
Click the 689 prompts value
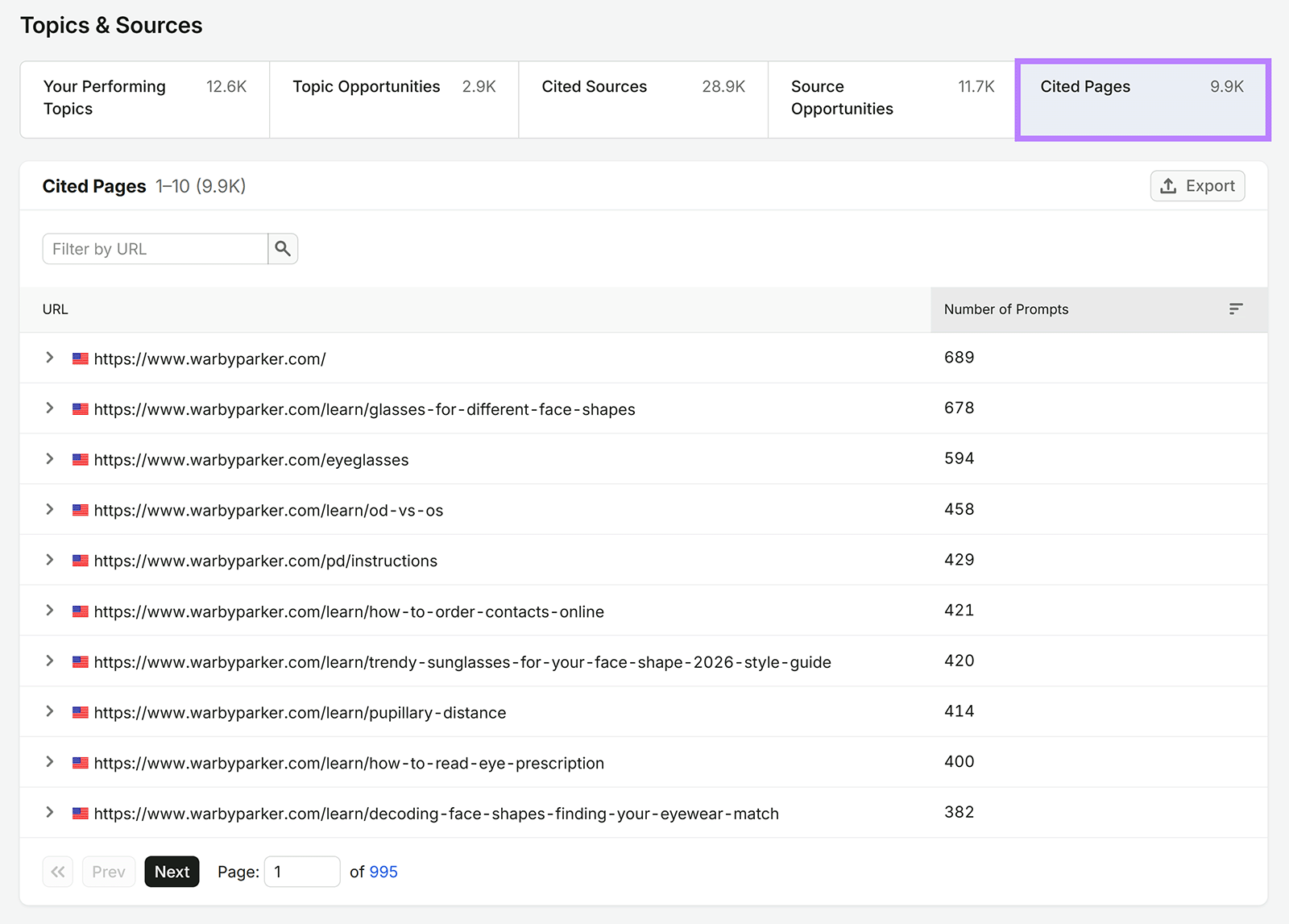coord(959,358)
